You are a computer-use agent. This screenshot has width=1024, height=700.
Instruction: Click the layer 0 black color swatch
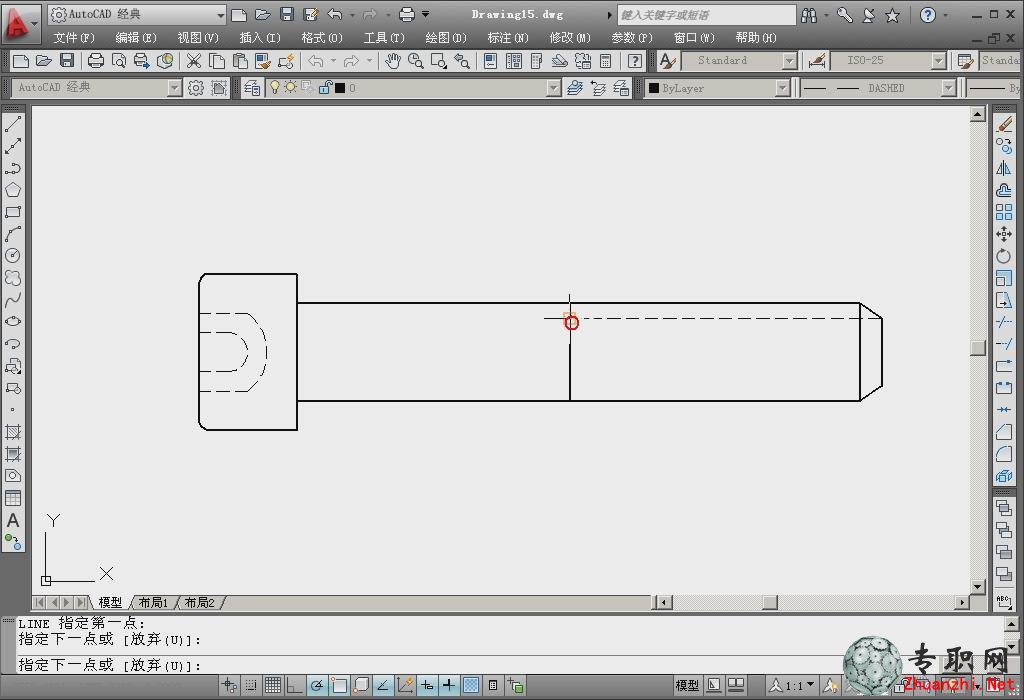pos(340,88)
